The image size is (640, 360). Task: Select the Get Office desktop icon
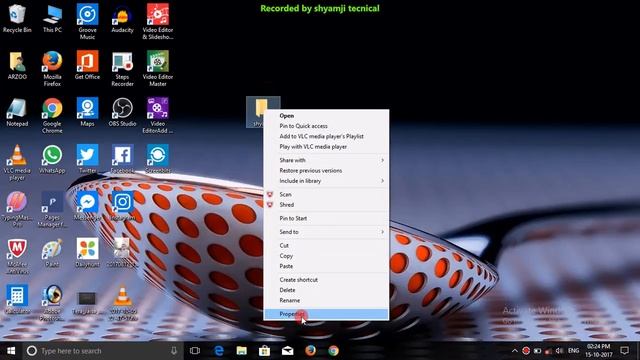pos(87,65)
